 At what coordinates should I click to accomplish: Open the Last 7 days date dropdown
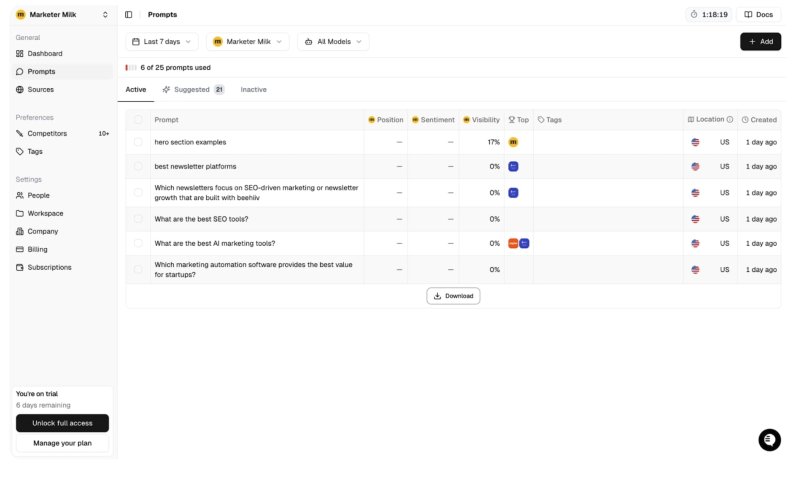pyautogui.click(x=162, y=42)
